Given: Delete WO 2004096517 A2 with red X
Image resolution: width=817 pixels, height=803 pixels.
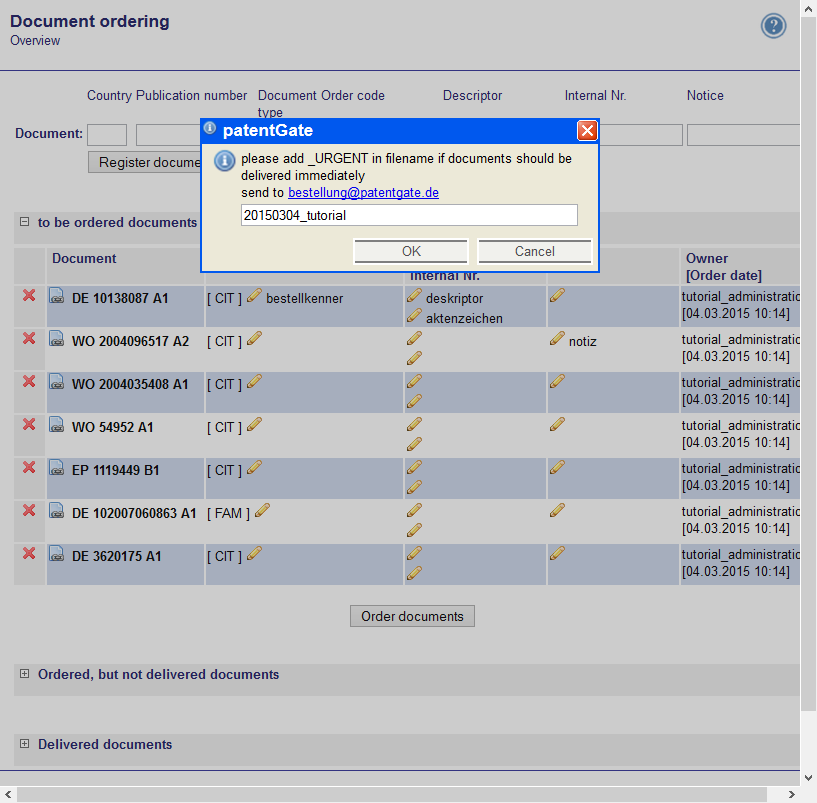Looking at the screenshot, I should point(29,339).
